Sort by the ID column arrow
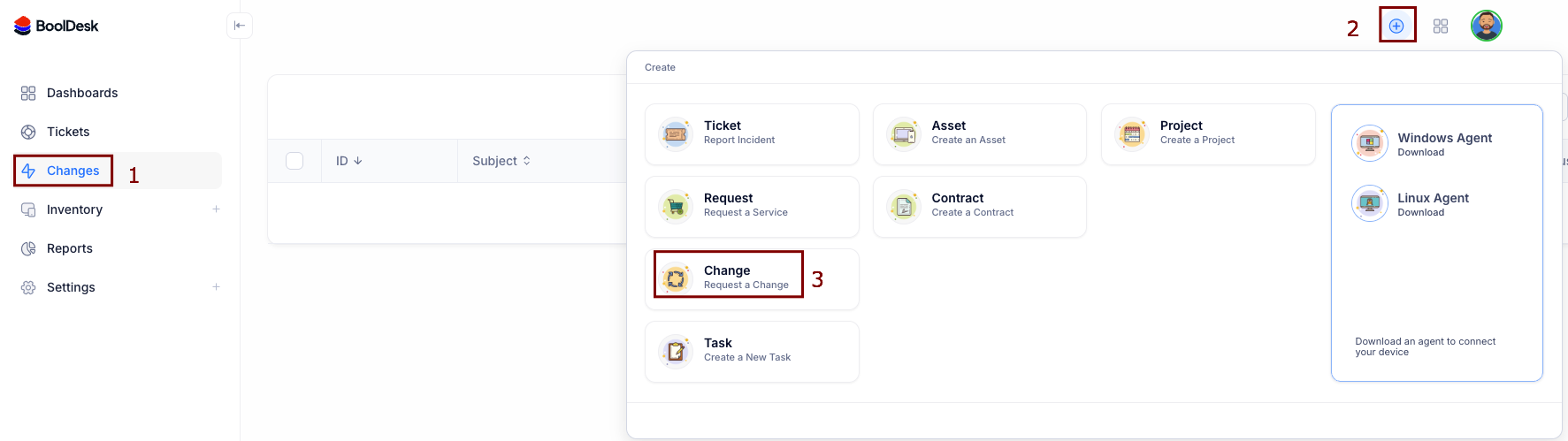The width and height of the screenshot is (1568, 441). point(358,161)
